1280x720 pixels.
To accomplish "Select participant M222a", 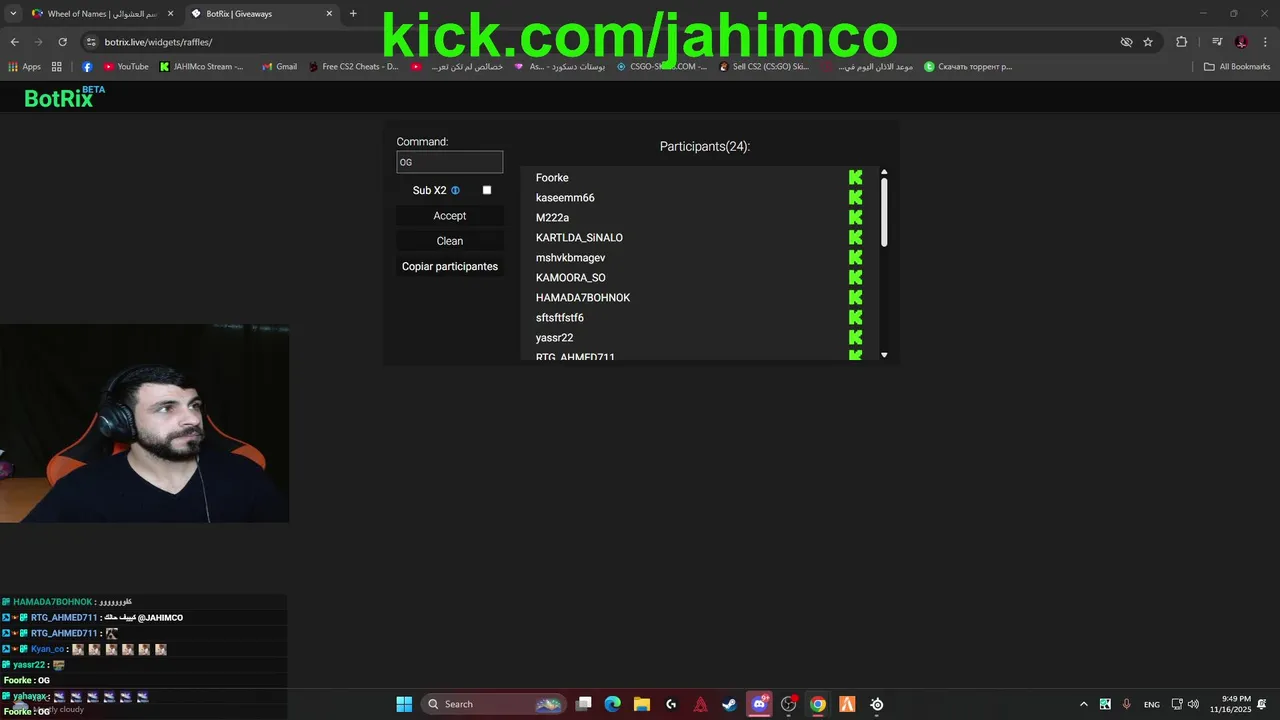I will coord(552,218).
